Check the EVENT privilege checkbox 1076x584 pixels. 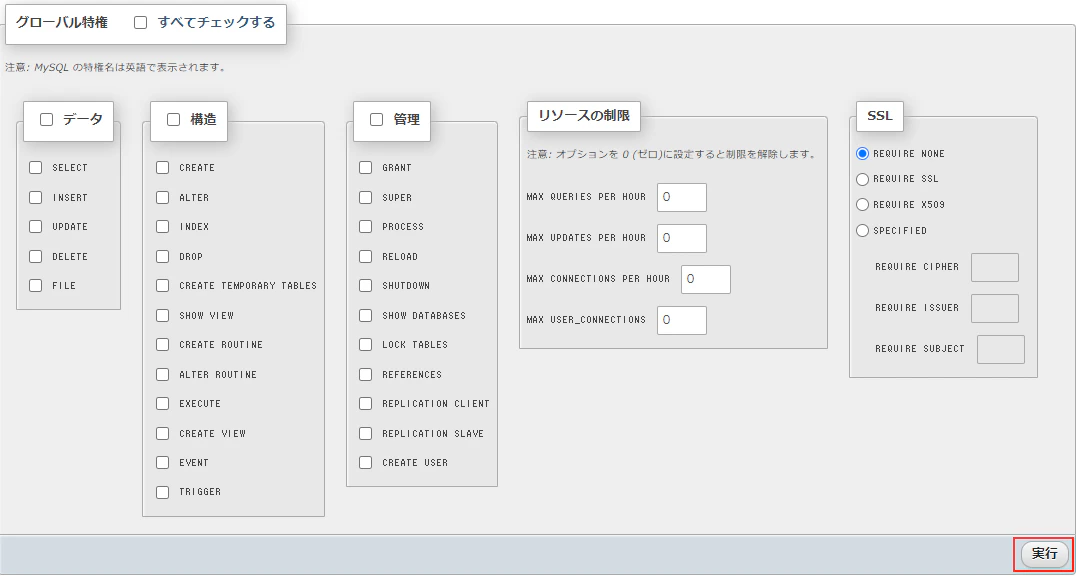coord(163,463)
